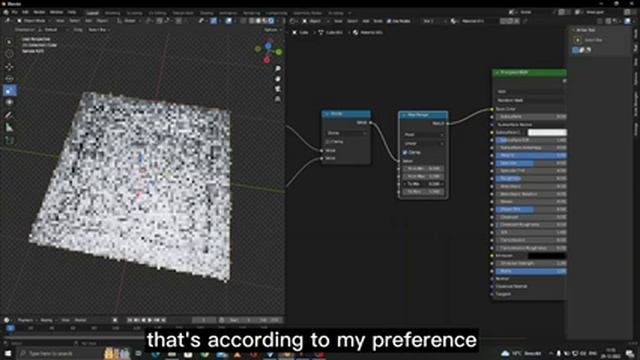
Task: Switch to solid viewport shading
Action: coord(258,21)
